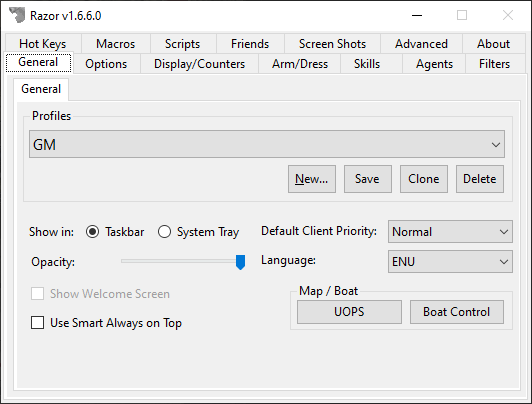Go to the Scripts tab
Screen dimensions: 532x404
point(183,44)
